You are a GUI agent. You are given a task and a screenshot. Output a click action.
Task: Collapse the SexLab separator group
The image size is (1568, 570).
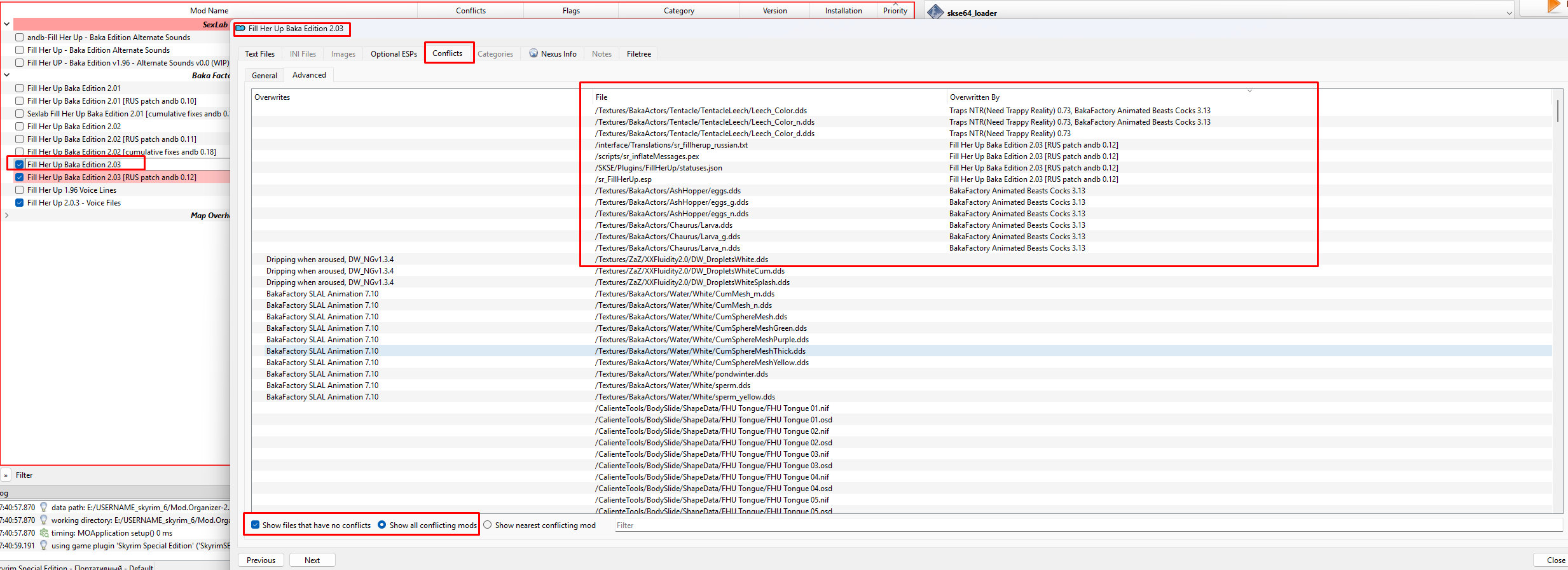(x=7, y=25)
